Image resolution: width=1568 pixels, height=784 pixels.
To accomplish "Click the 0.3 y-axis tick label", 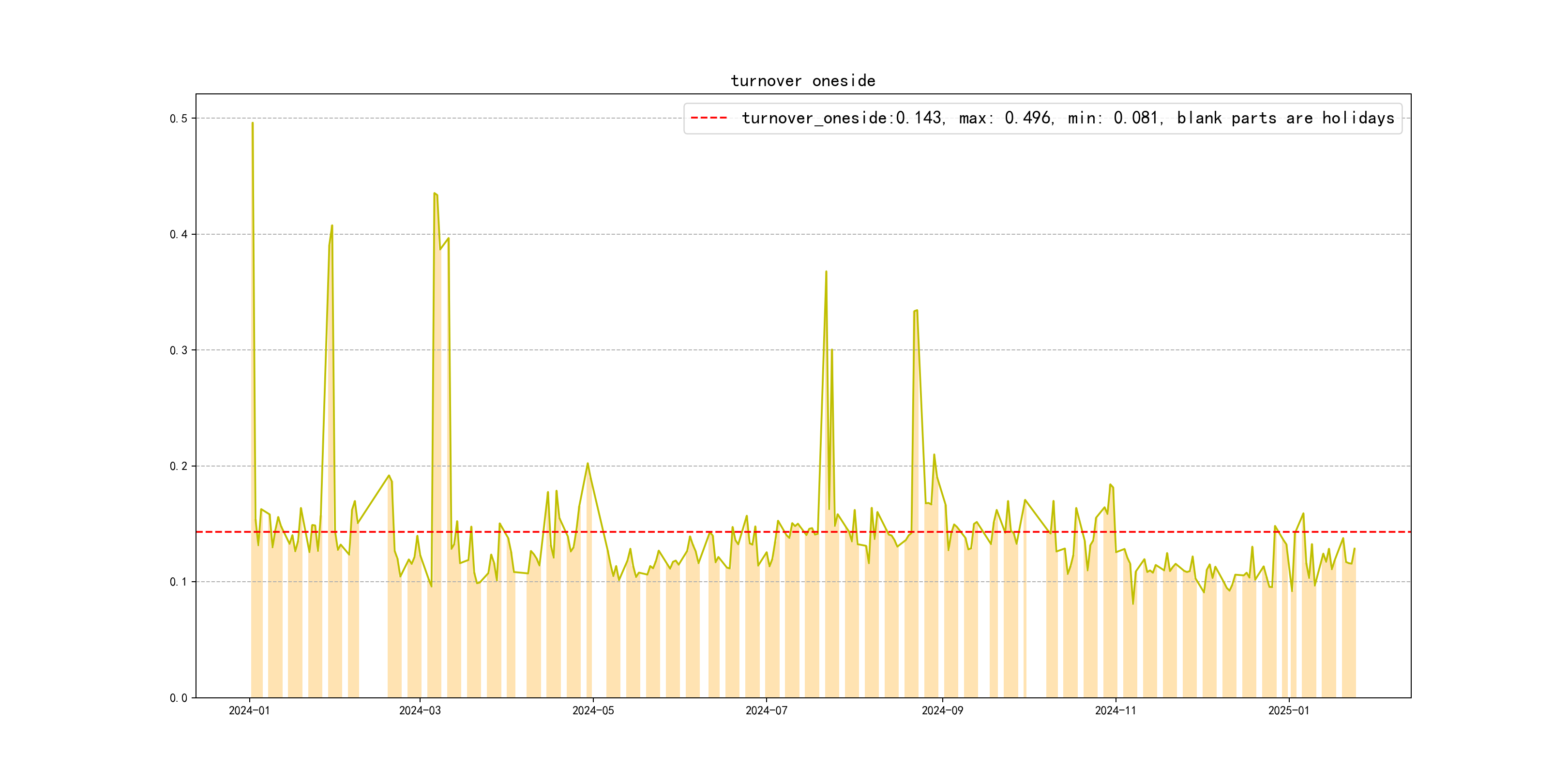I will tap(179, 350).
